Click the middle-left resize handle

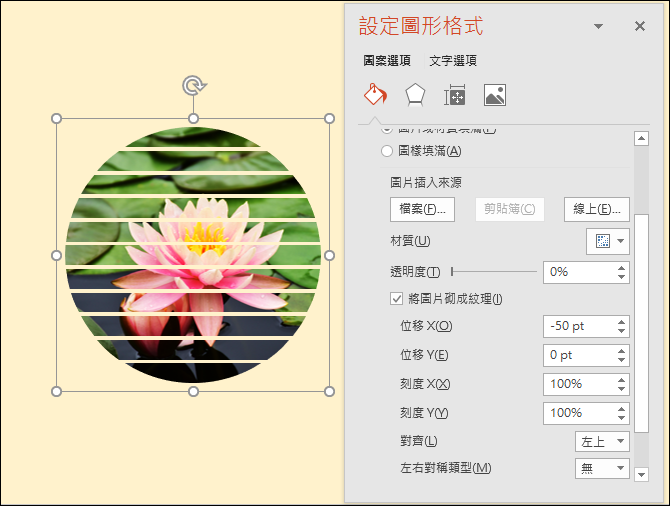point(56,255)
